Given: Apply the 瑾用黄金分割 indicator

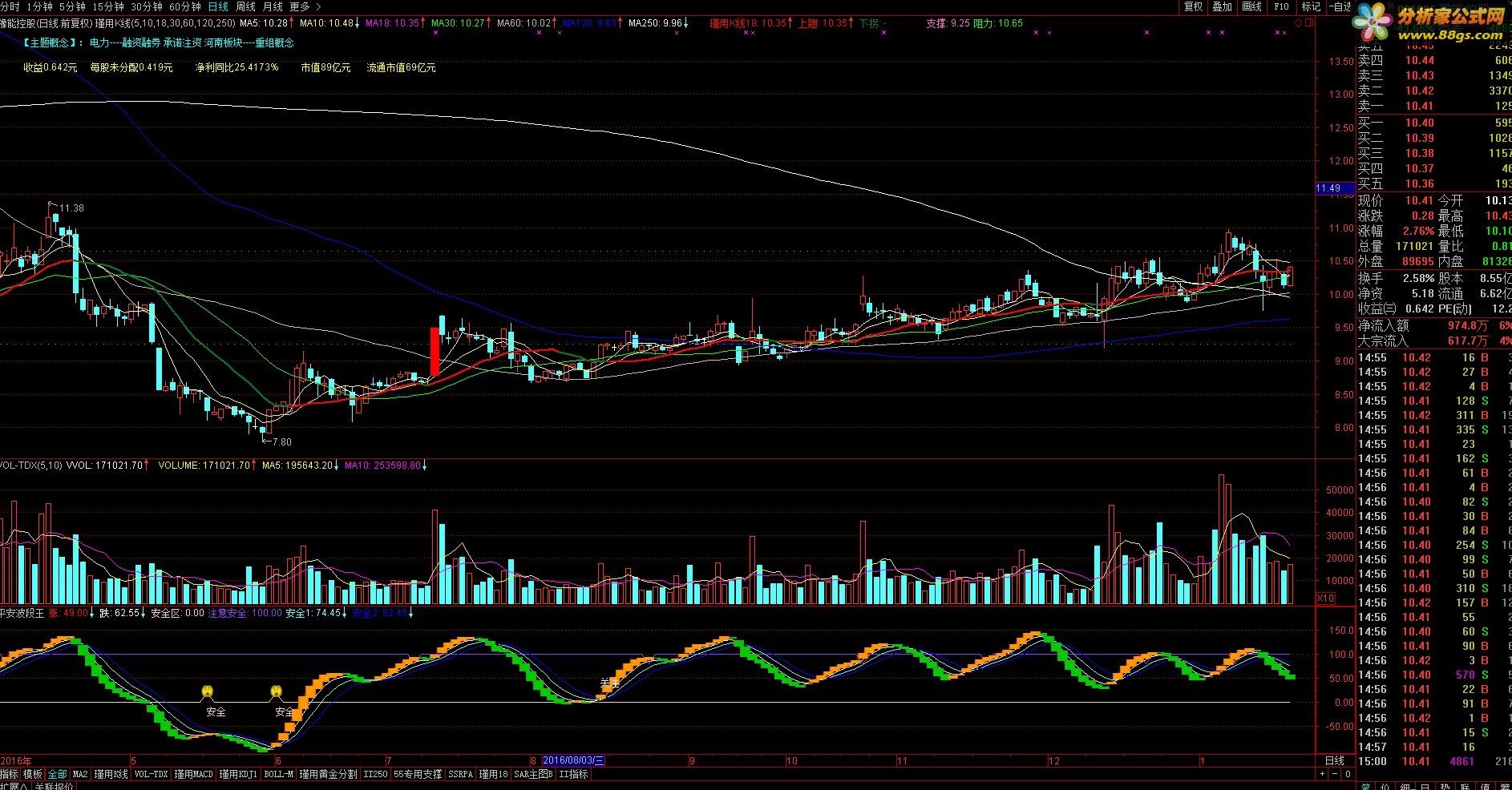Looking at the screenshot, I should pos(329,774).
